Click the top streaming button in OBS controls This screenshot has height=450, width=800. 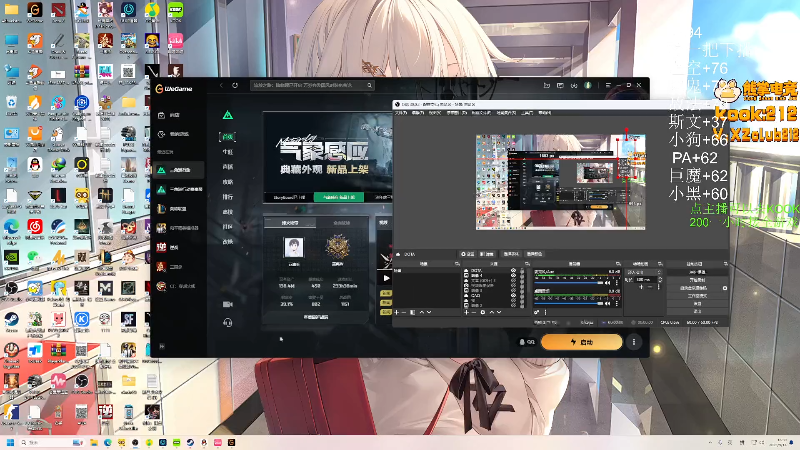697,272
